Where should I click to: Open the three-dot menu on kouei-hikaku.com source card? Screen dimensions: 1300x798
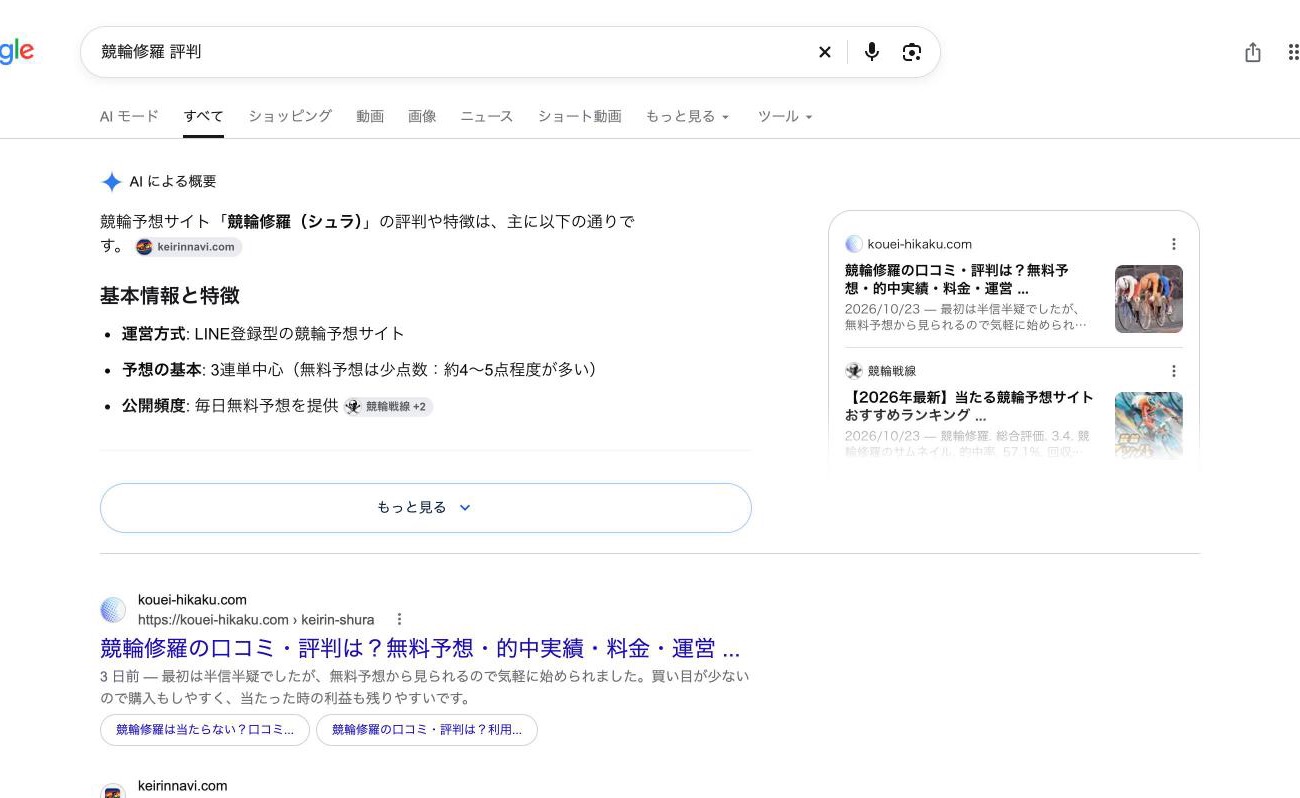1173,244
